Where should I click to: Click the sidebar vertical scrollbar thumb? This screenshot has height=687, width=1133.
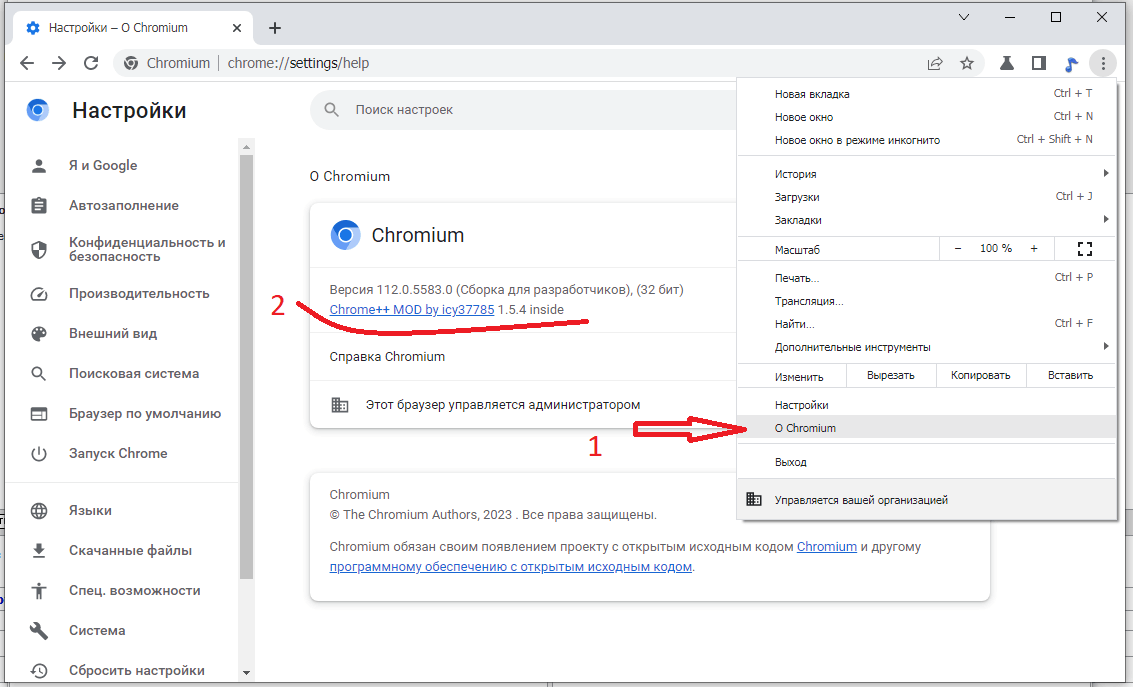click(246, 366)
